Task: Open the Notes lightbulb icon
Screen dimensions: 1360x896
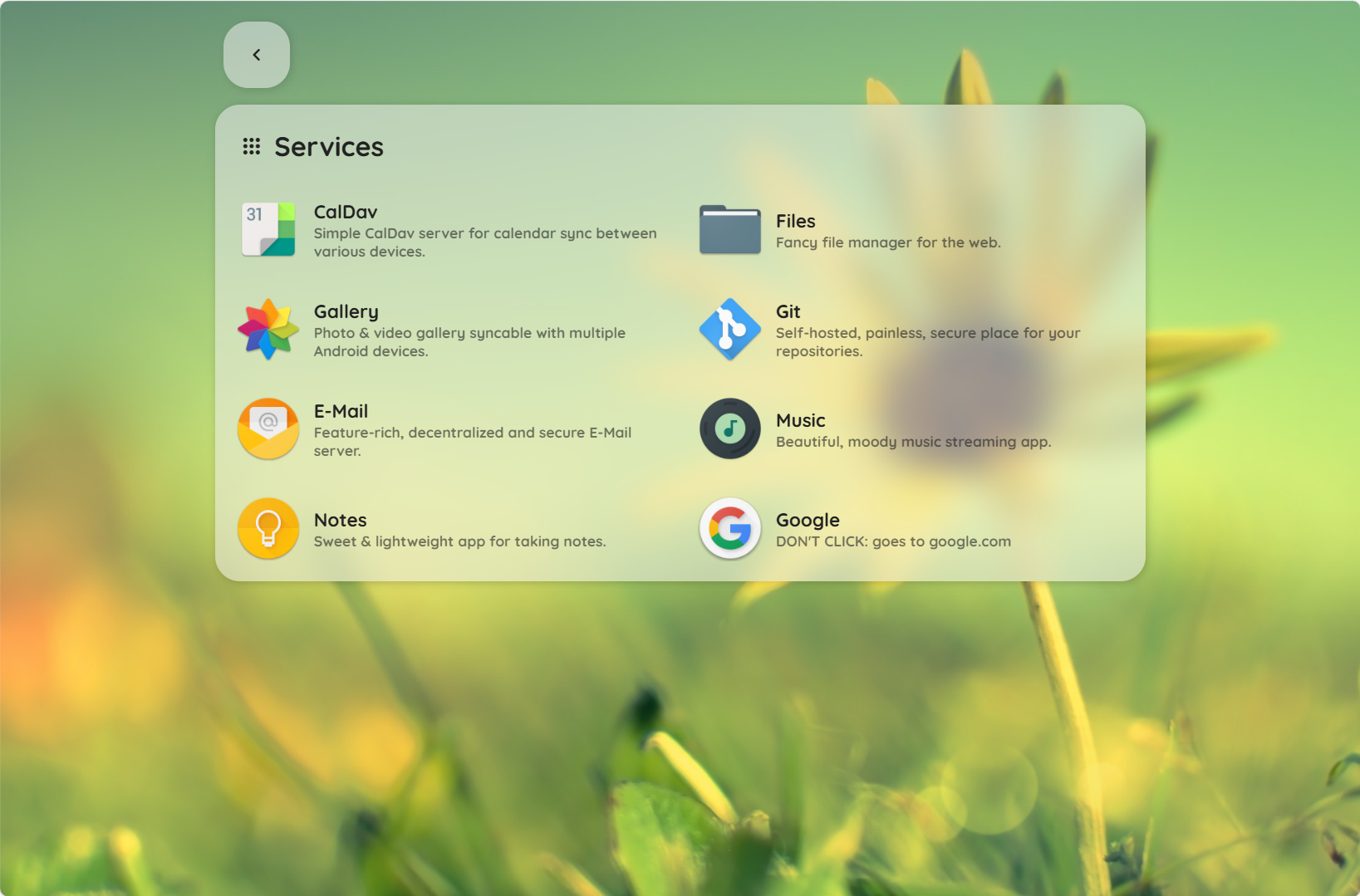Action: (268, 529)
